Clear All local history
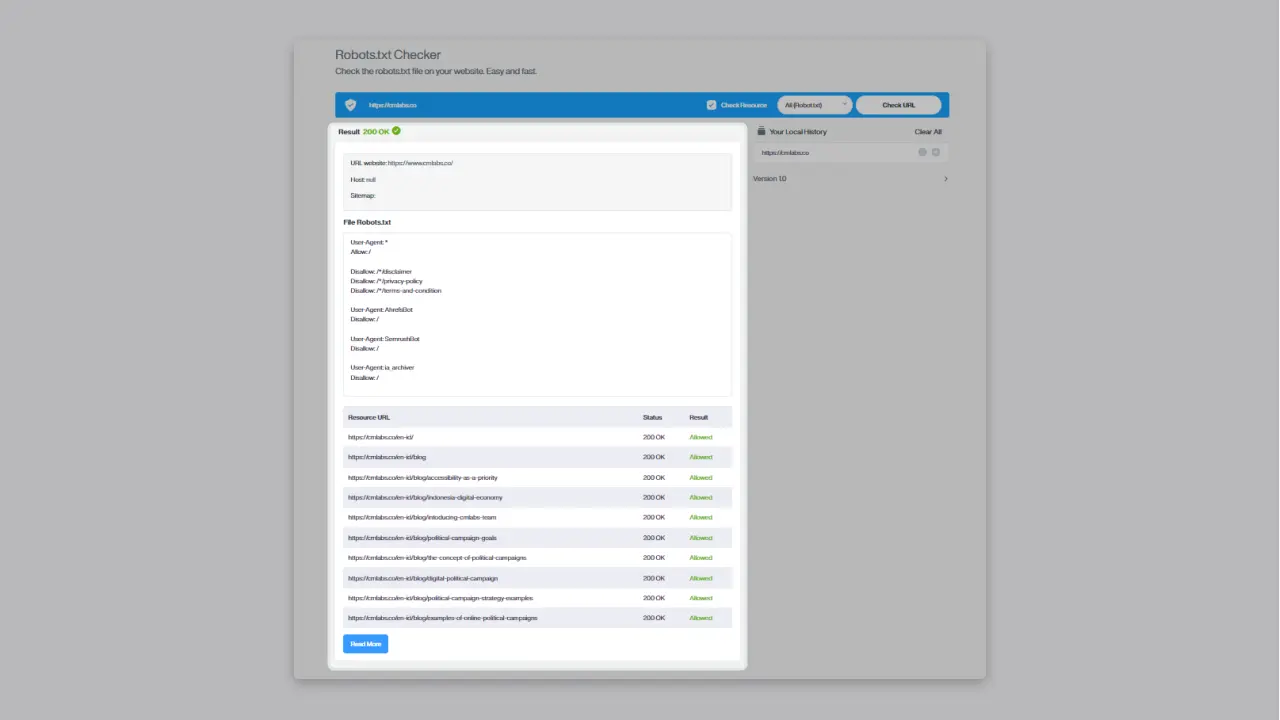1280x720 pixels. (x=927, y=132)
